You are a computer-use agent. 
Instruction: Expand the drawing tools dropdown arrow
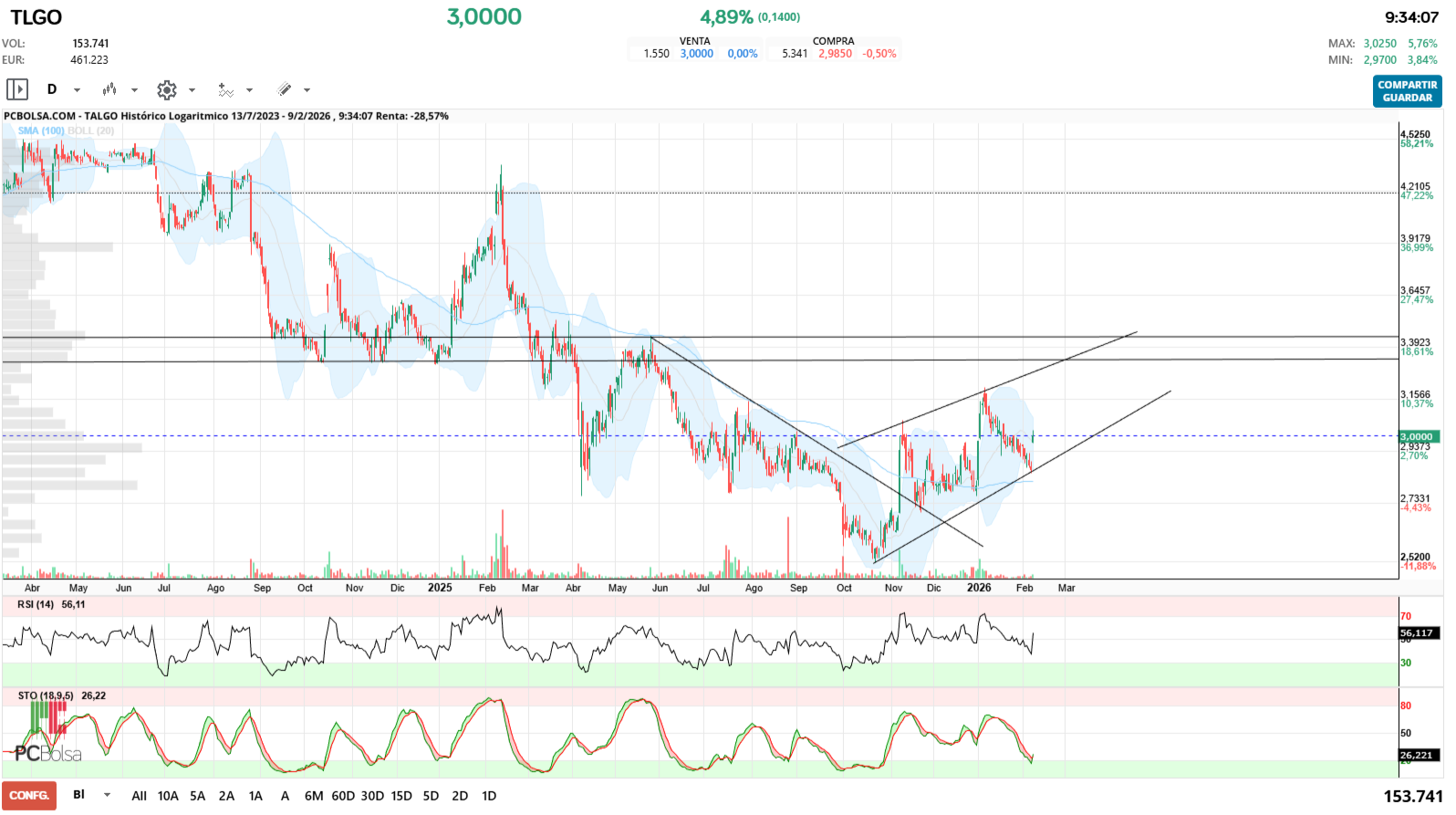[x=307, y=90]
